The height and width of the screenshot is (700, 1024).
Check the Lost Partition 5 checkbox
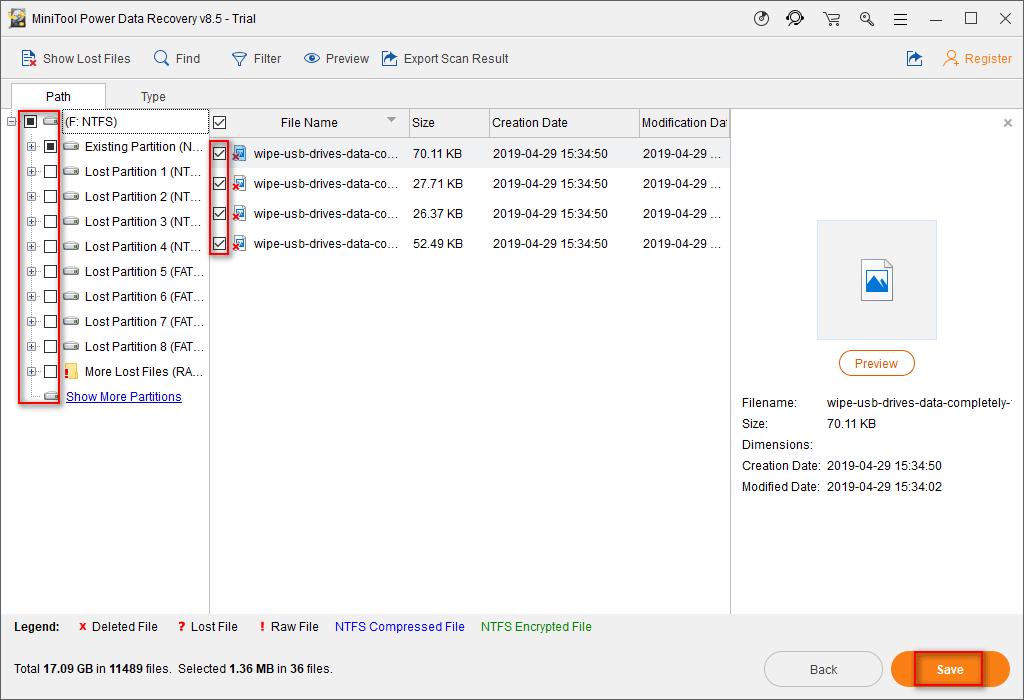point(50,272)
